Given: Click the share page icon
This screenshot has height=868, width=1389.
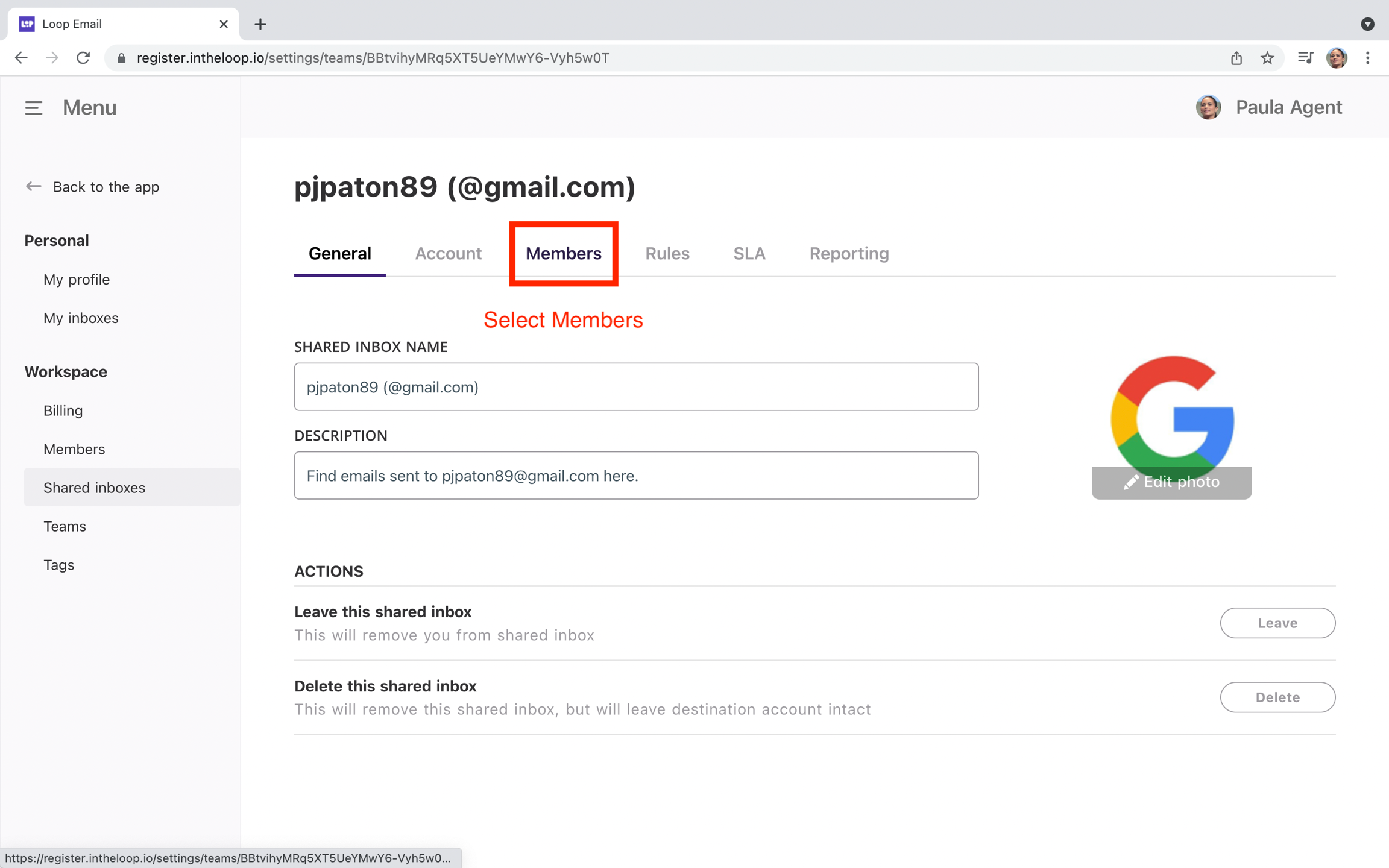Looking at the screenshot, I should (x=1236, y=58).
